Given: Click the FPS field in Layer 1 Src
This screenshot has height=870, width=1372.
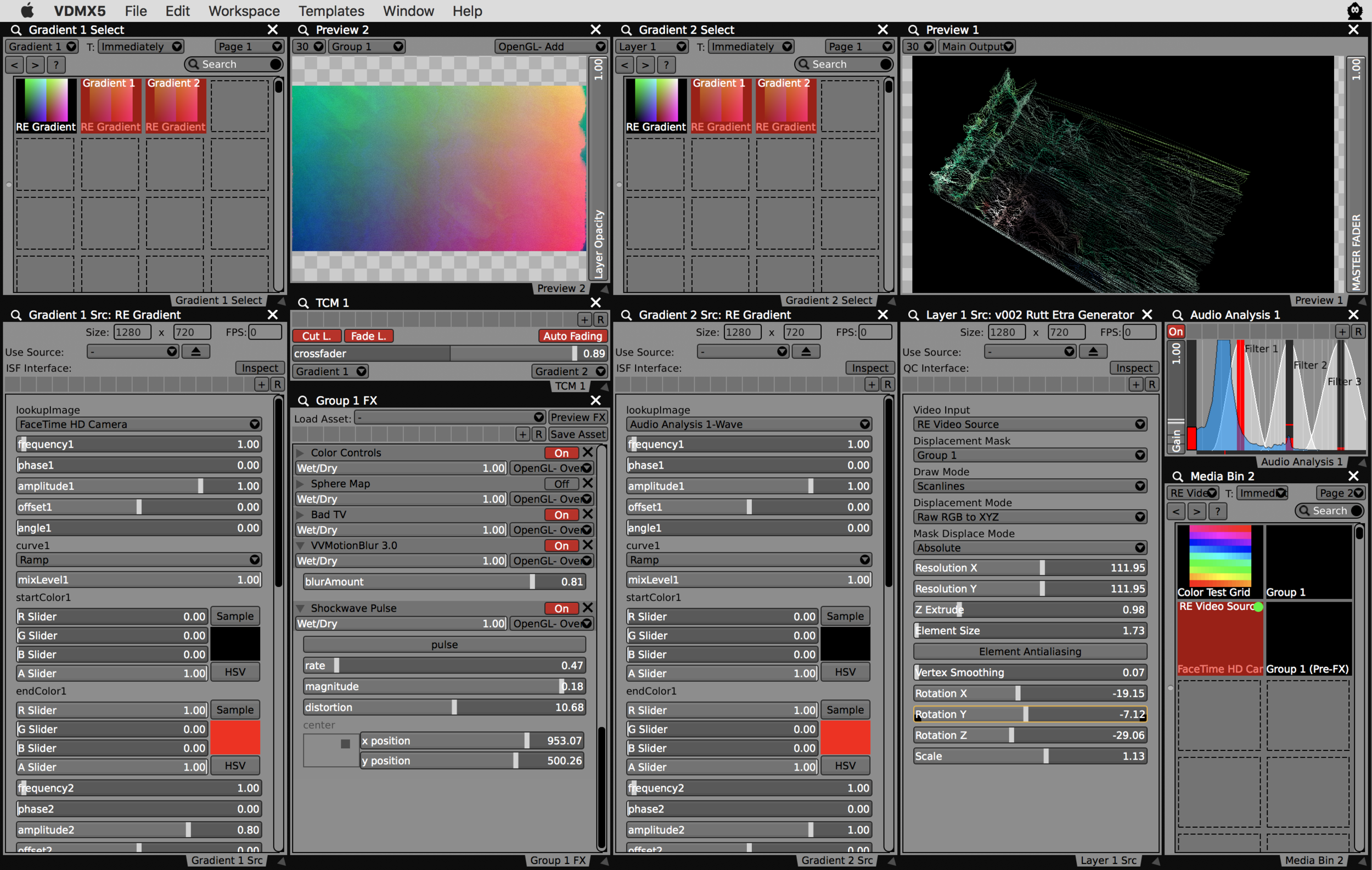Looking at the screenshot, I should (x=1139, y=332).
